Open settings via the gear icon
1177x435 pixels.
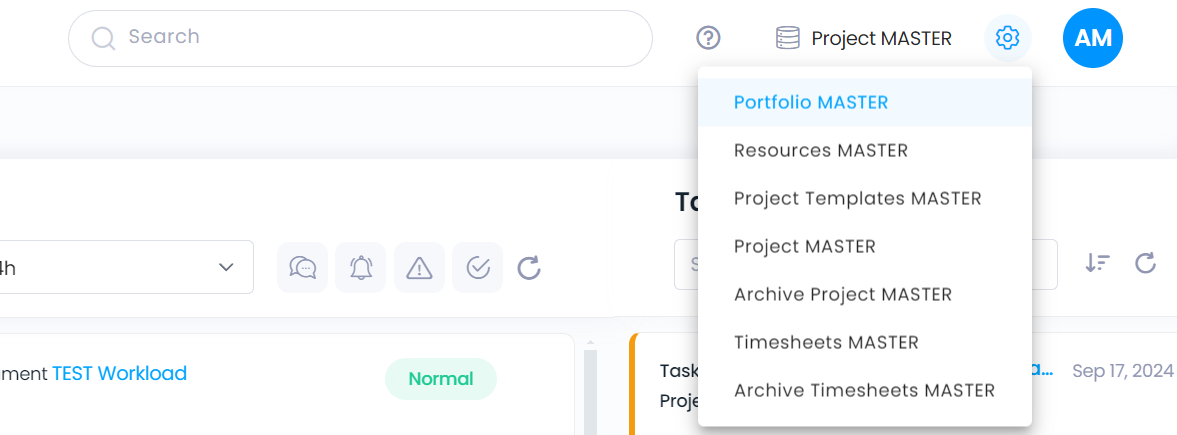coord(1007,38)
